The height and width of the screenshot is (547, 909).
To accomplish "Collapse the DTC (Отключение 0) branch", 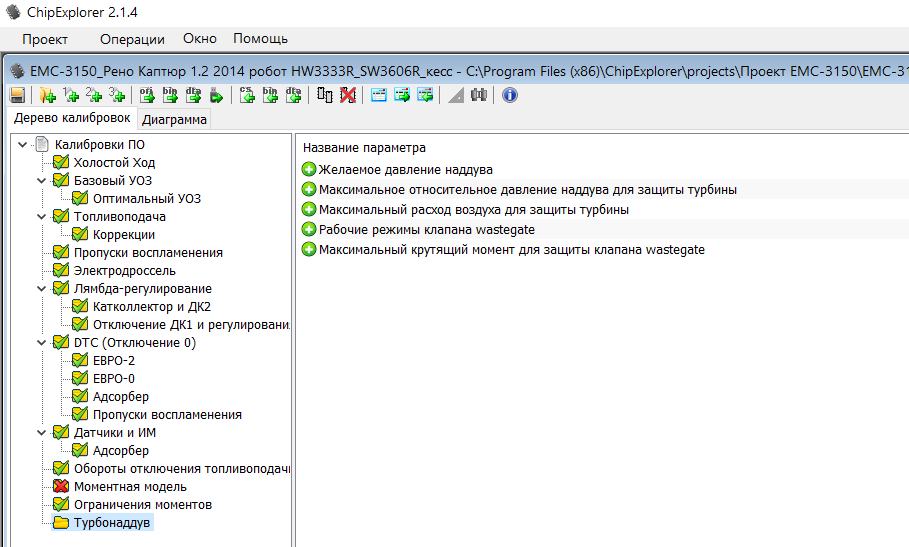I will click(x=42, y=343).
